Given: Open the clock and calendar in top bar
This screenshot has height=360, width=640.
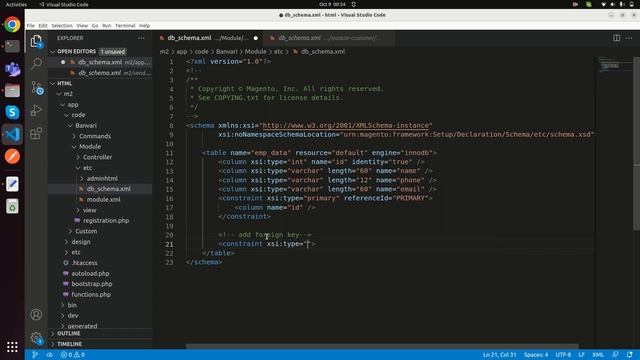Looking at the screenshot, I should point(332,4).
